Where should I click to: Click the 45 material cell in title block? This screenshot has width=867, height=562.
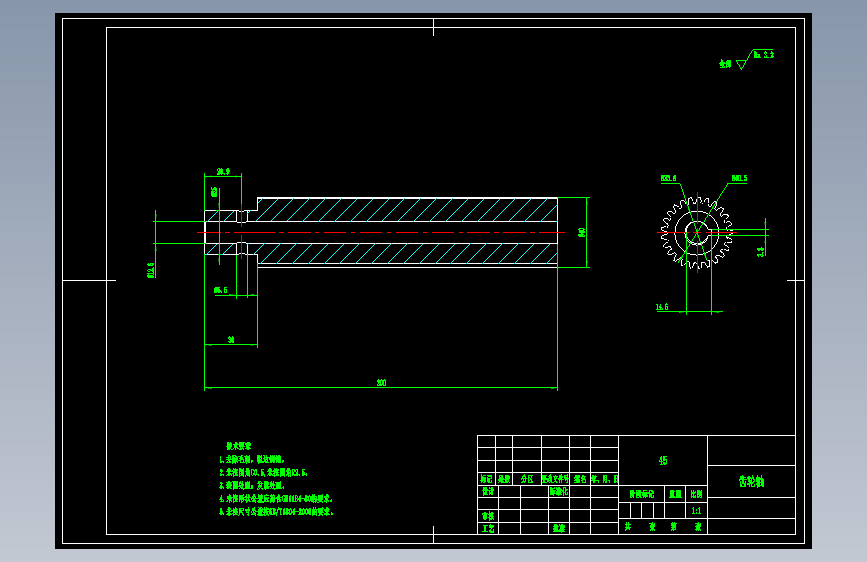[663, 461]
